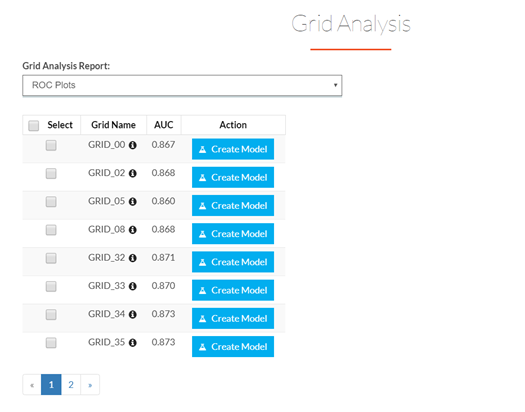Image resolution: width=525 pixels, height=412 pixels.
Task: Create Model for GRID_35
Action: (x=233, y=346)
